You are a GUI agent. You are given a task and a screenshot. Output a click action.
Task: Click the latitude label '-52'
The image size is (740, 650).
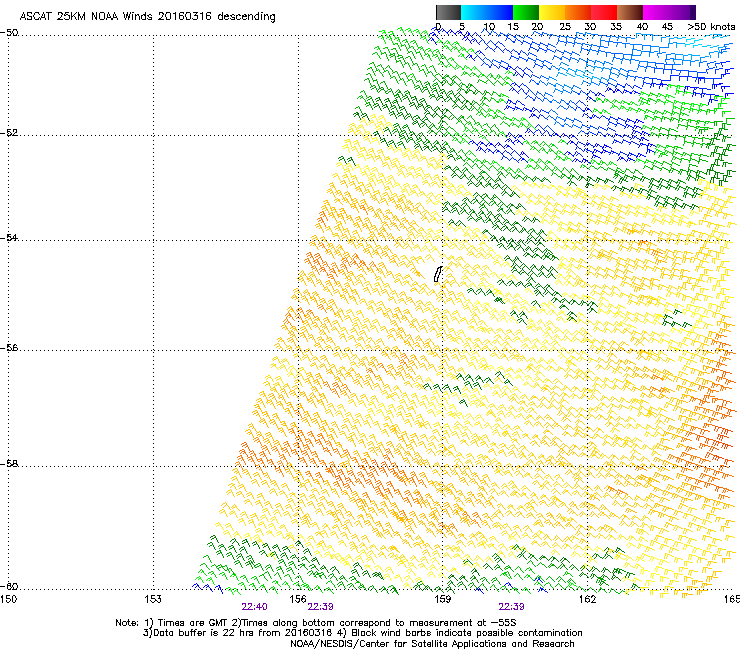(9, 133)
